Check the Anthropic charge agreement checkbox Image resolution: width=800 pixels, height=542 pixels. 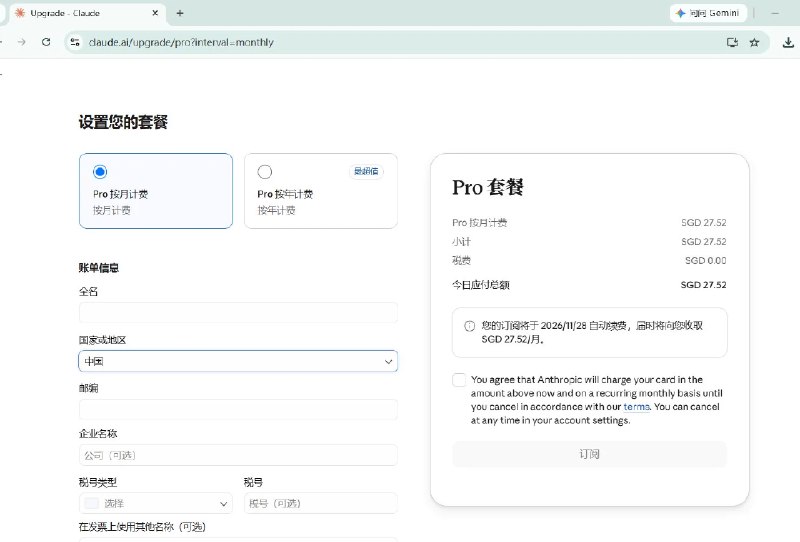tap(459, 380)
